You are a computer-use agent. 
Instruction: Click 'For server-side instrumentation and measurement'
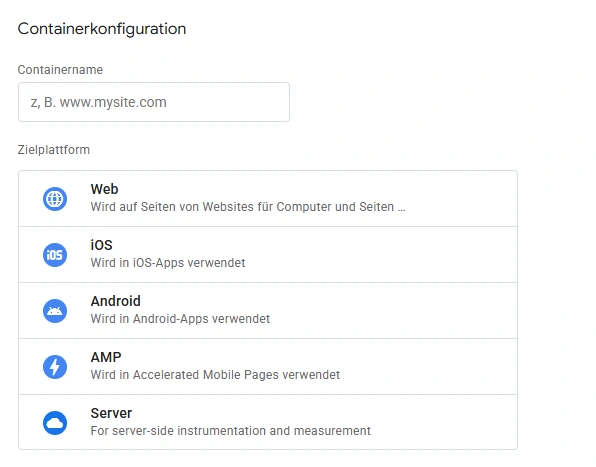pyautogui.click(x=230, y=431)
